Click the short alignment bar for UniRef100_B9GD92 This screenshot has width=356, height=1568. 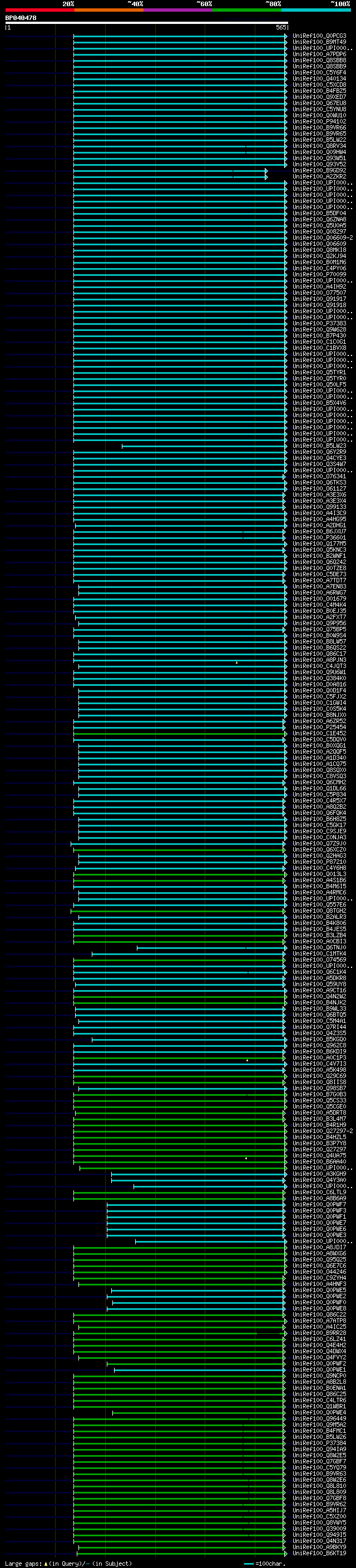(x=170, y=171)
